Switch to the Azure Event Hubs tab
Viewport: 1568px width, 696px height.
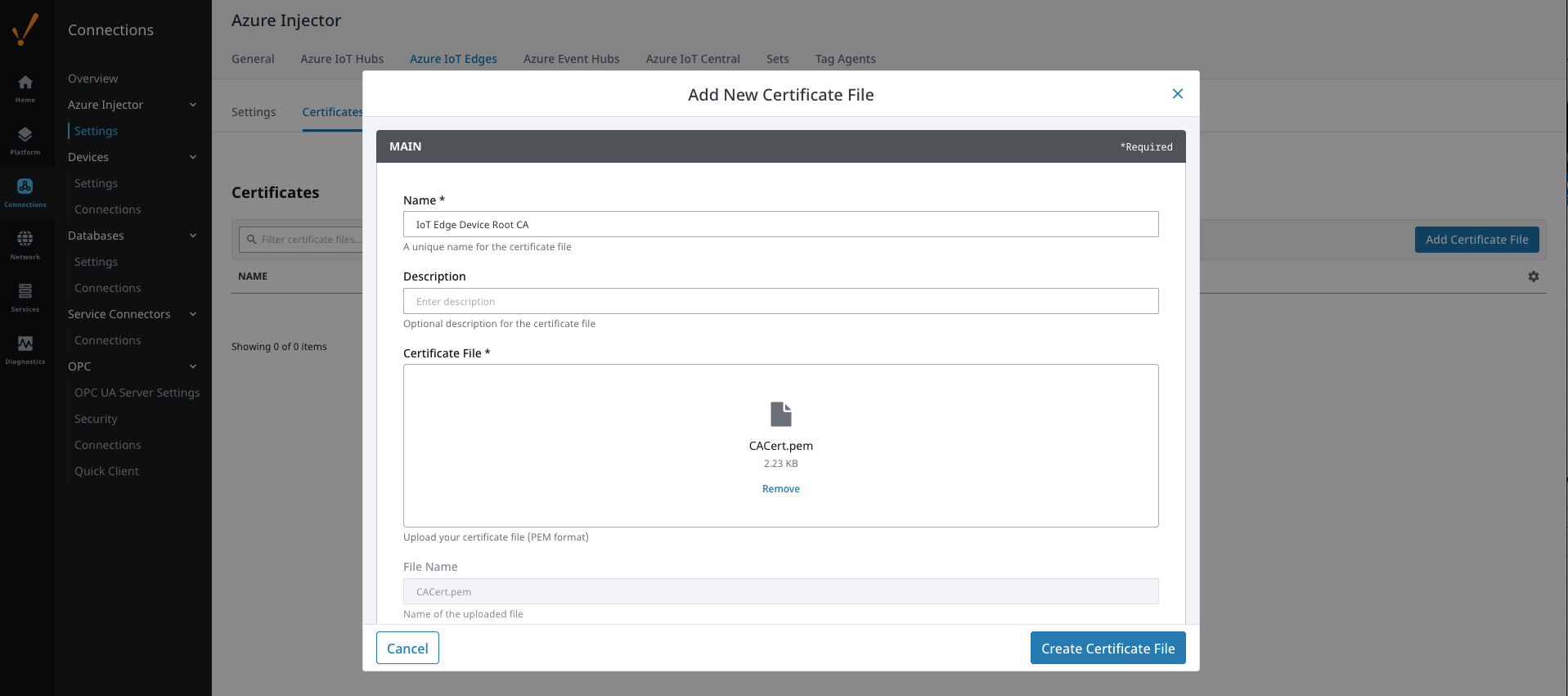[571, 59]
